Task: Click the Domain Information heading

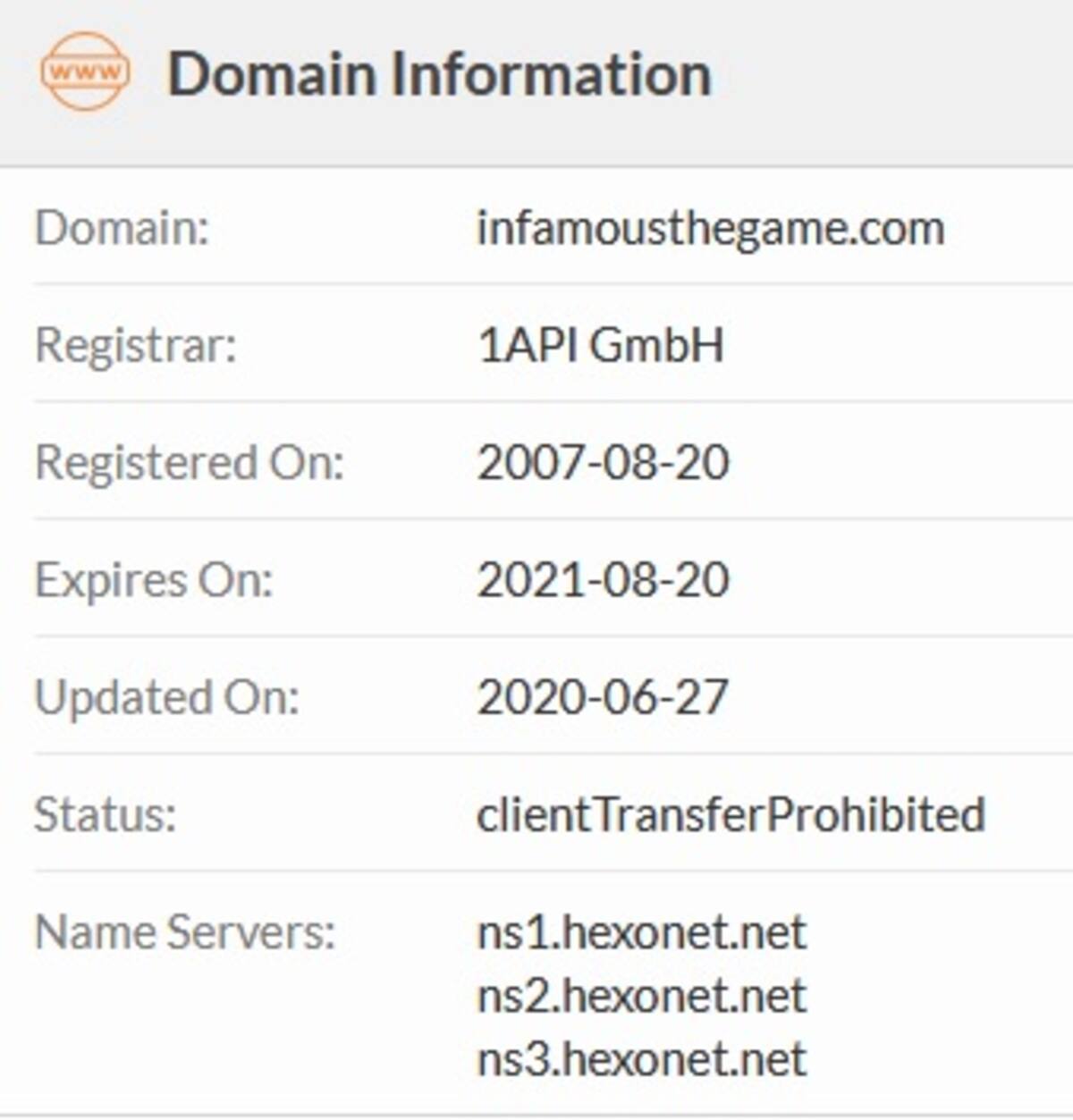Action: point(440,73)
